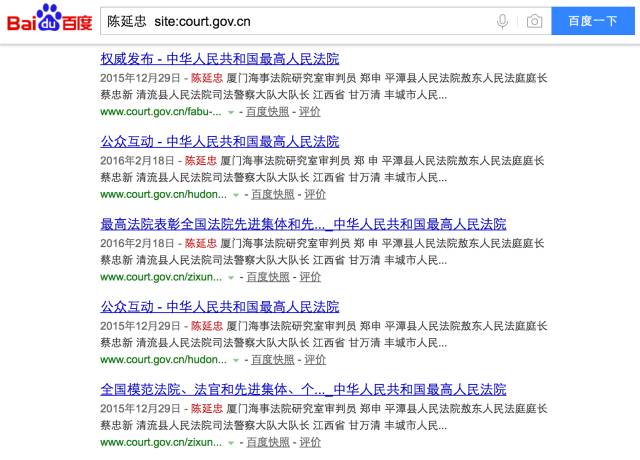Open 百度快照 for the 全国模范法院 result
Viewport: 640px width, 460px height.
[x=270, y=442]
